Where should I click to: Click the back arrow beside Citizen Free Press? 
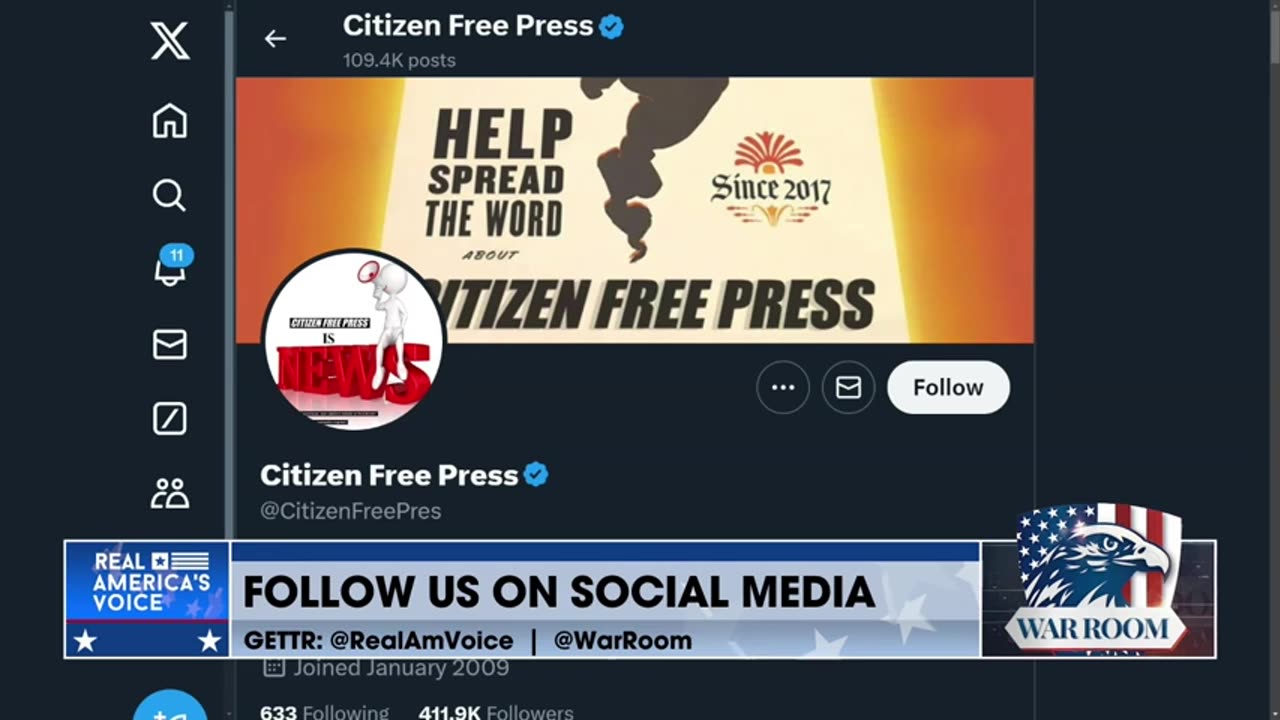275,39
